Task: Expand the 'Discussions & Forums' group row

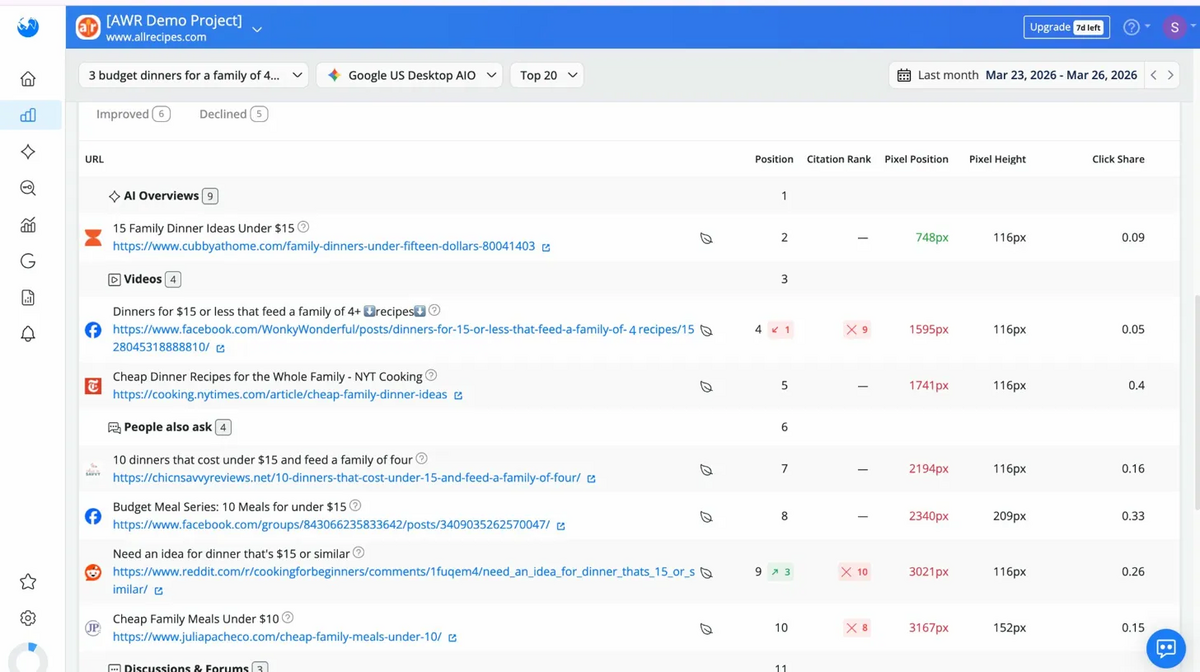Action: (x=629, y=664)
